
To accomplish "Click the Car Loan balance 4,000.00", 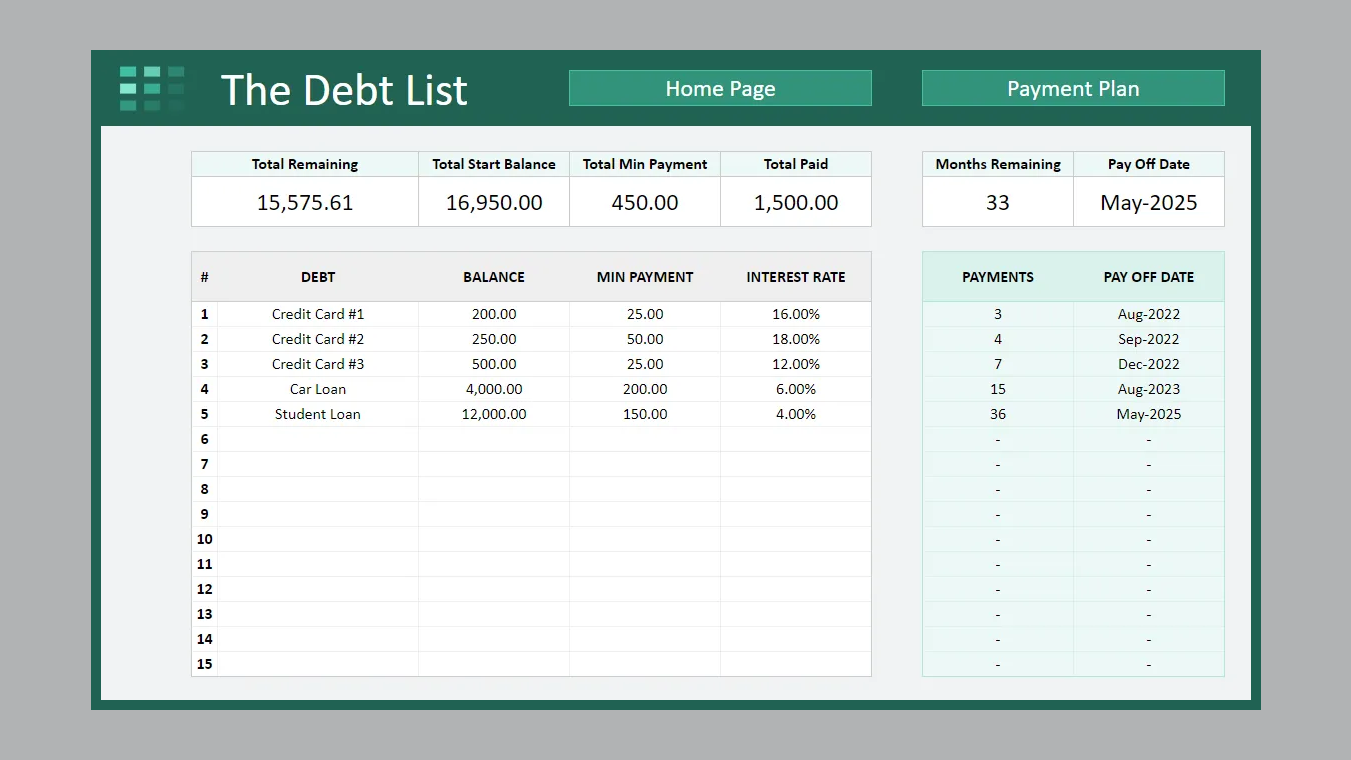I will point(494,389).
